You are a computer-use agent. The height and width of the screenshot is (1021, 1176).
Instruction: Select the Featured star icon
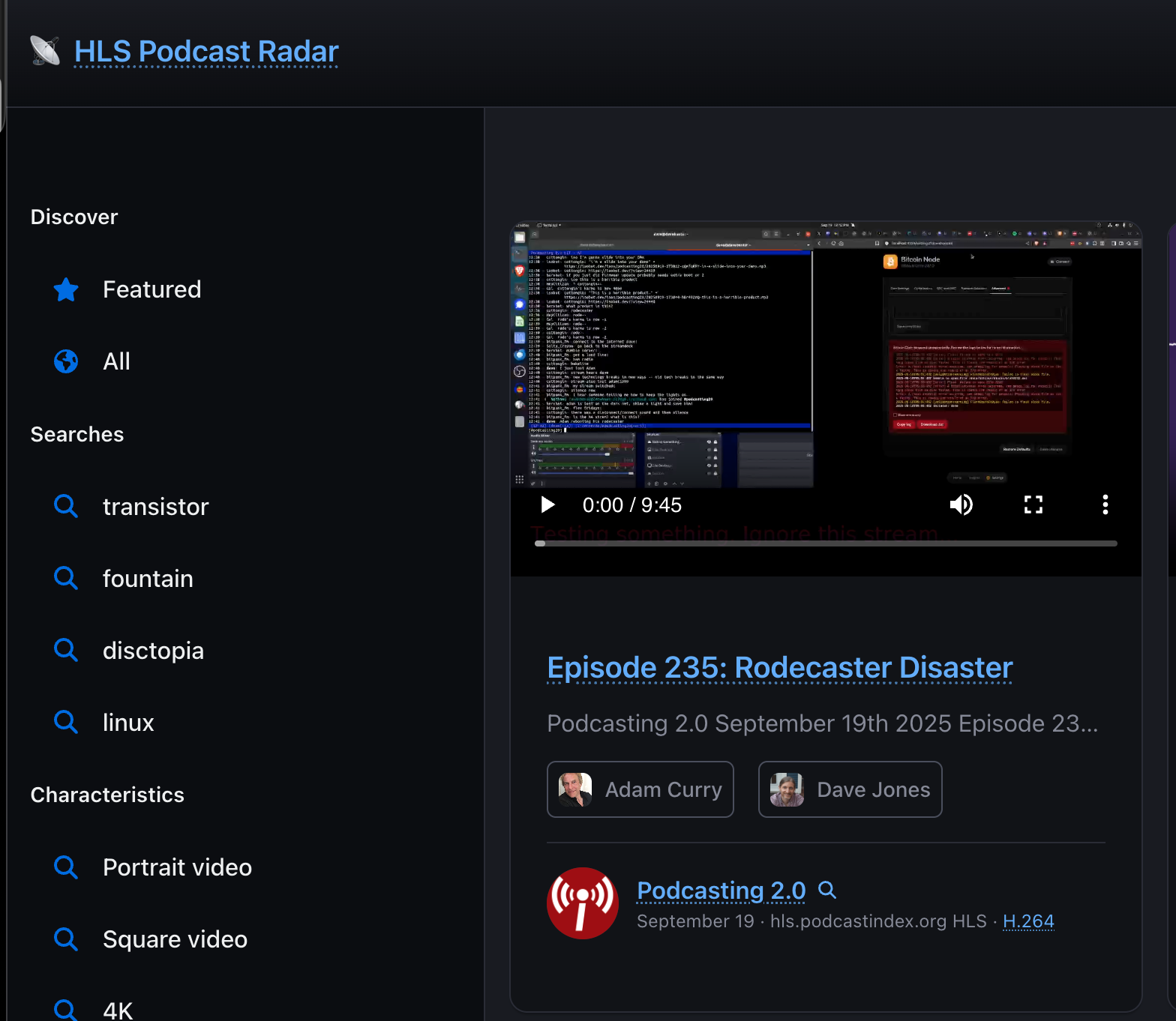(66, 289)
